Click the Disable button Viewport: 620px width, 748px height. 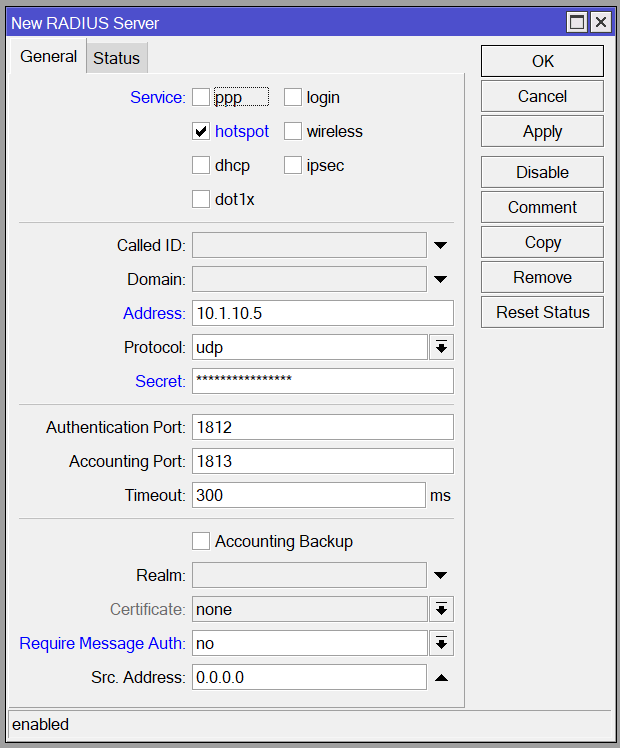pyautogui.click(x=542, y=172)
